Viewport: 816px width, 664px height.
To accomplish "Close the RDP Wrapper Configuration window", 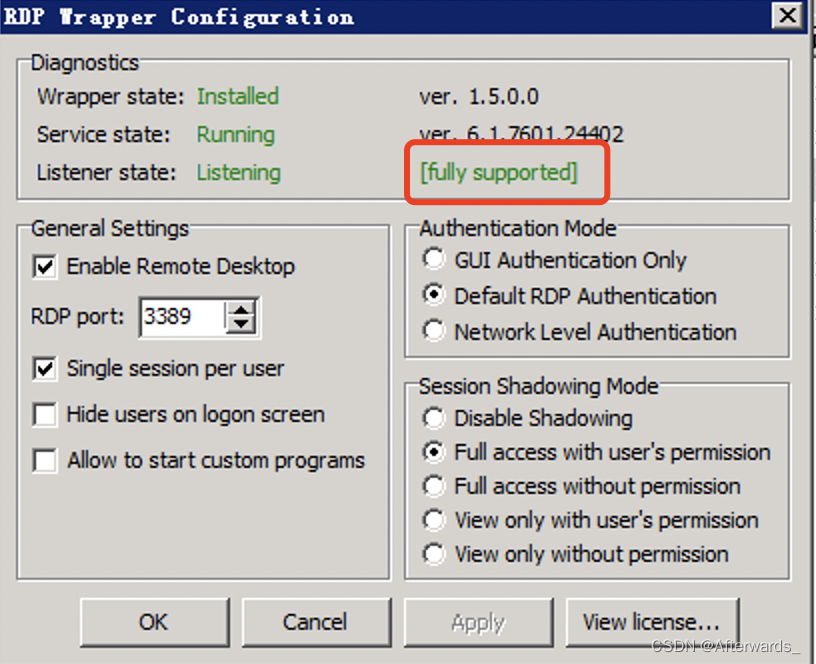I will point(787,16).
